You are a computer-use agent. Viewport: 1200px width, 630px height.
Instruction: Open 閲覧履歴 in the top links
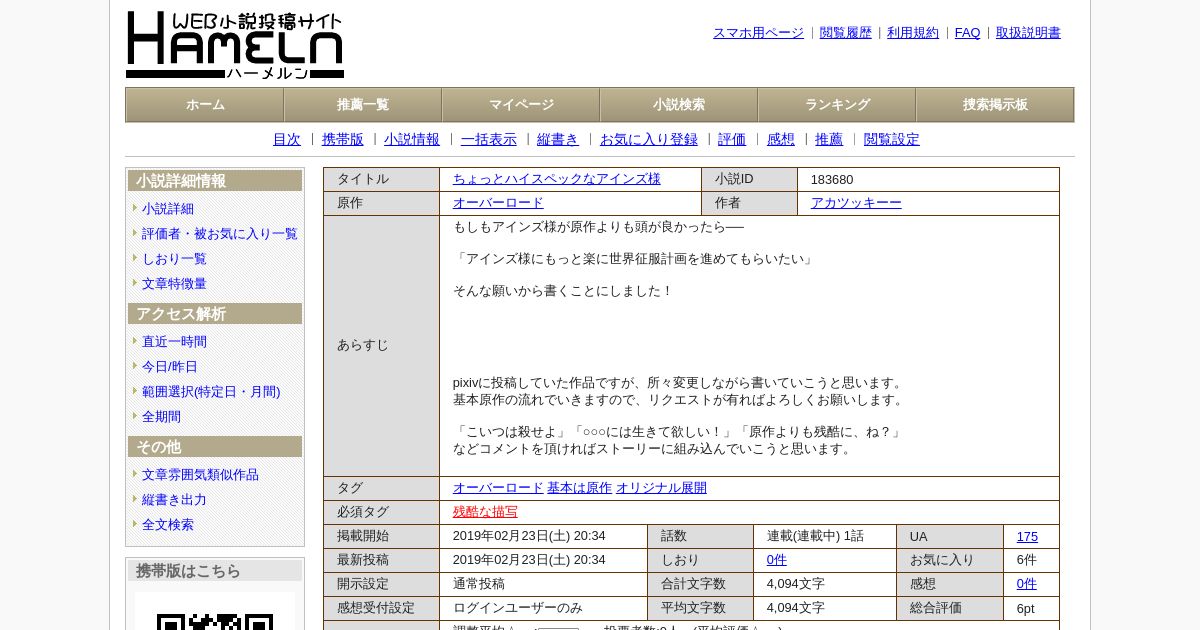coord(846,33)
